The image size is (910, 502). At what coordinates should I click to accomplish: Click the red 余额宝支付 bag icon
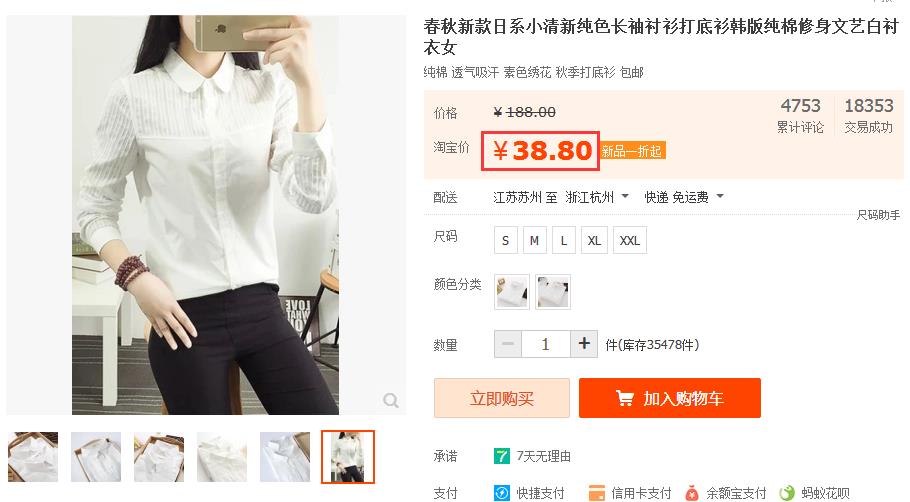tap(692, 494)
